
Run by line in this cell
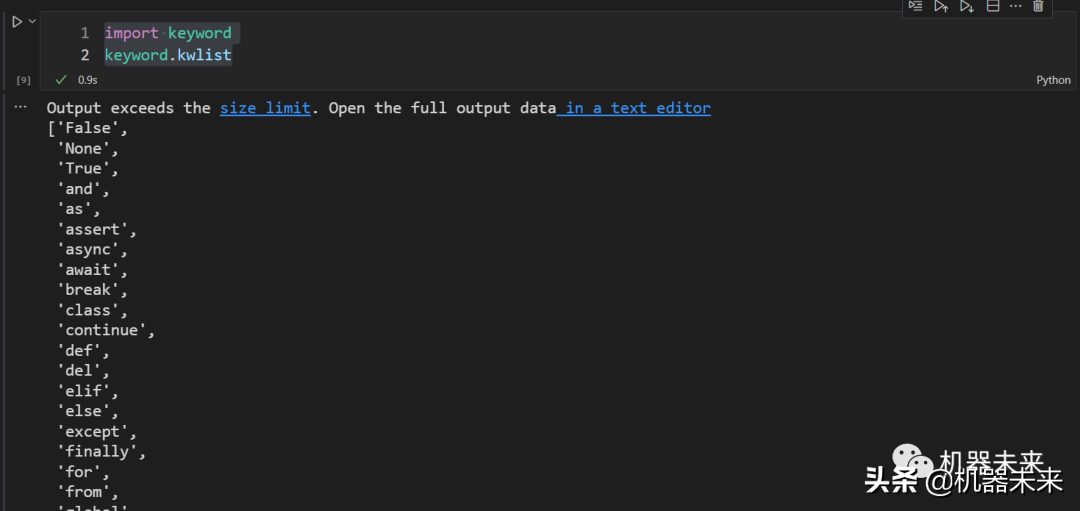pos(915,6)
